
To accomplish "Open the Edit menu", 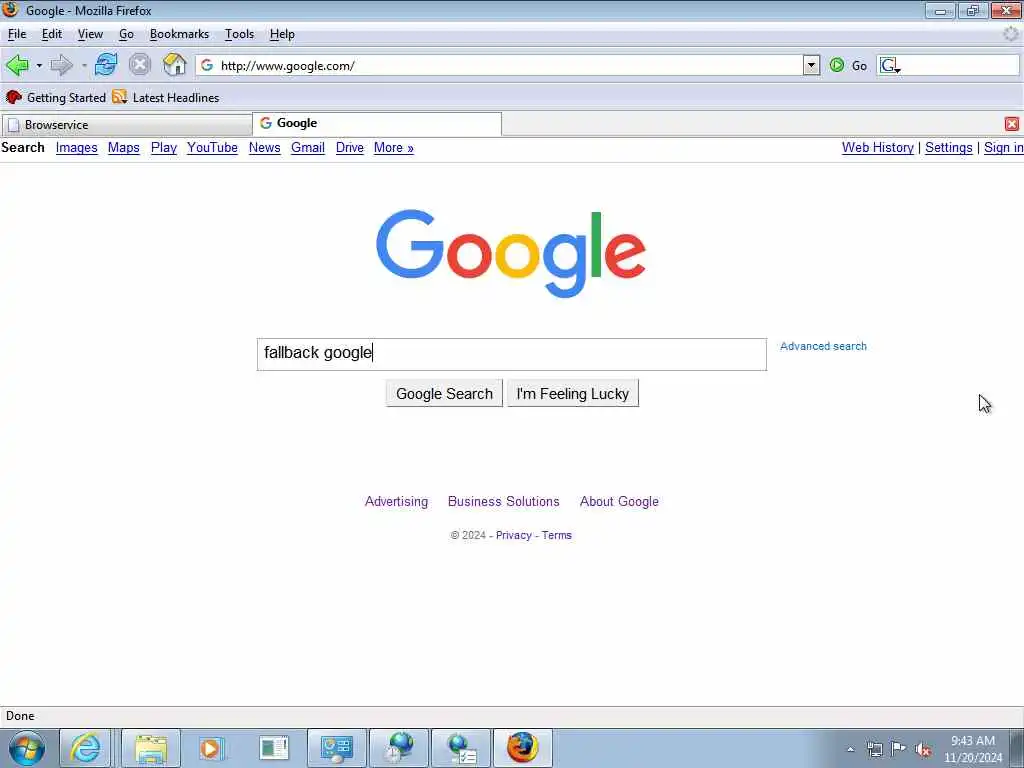I will pyautogui.click(x=52, y=34).
